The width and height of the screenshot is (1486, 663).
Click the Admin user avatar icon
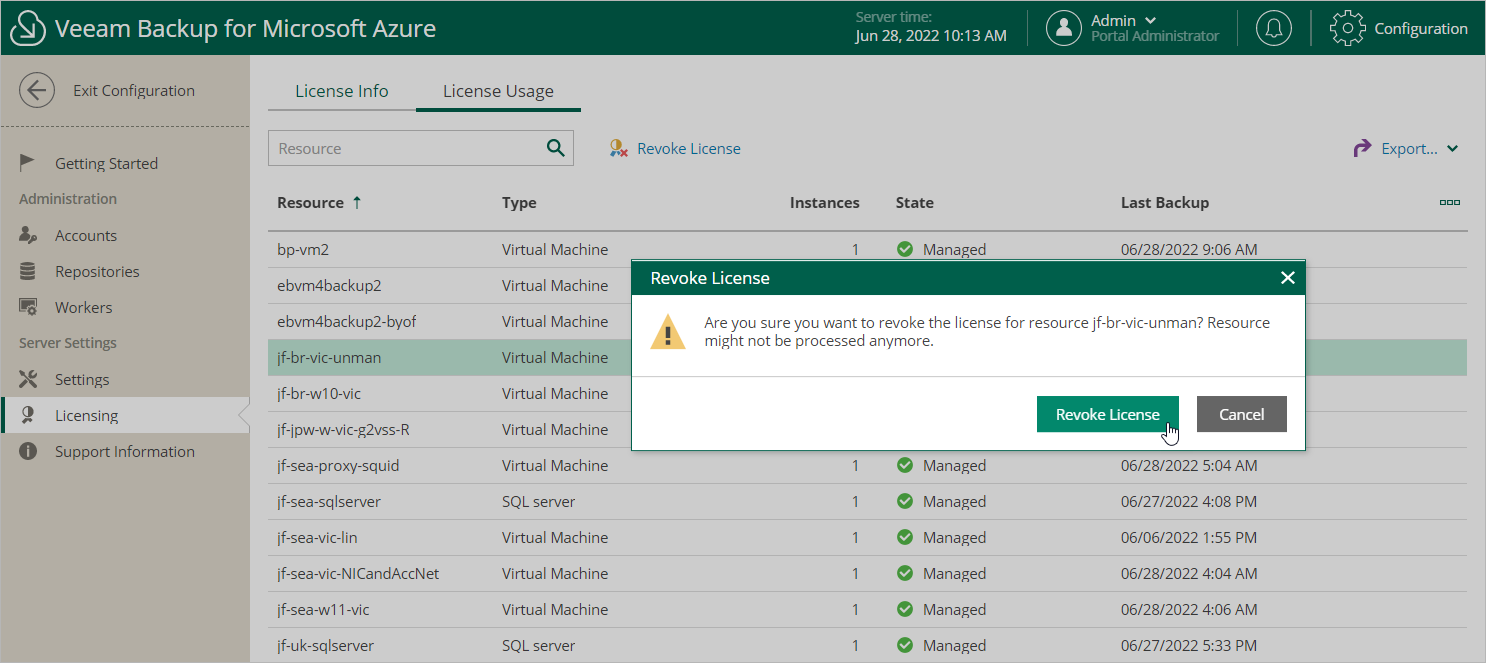1064,28
